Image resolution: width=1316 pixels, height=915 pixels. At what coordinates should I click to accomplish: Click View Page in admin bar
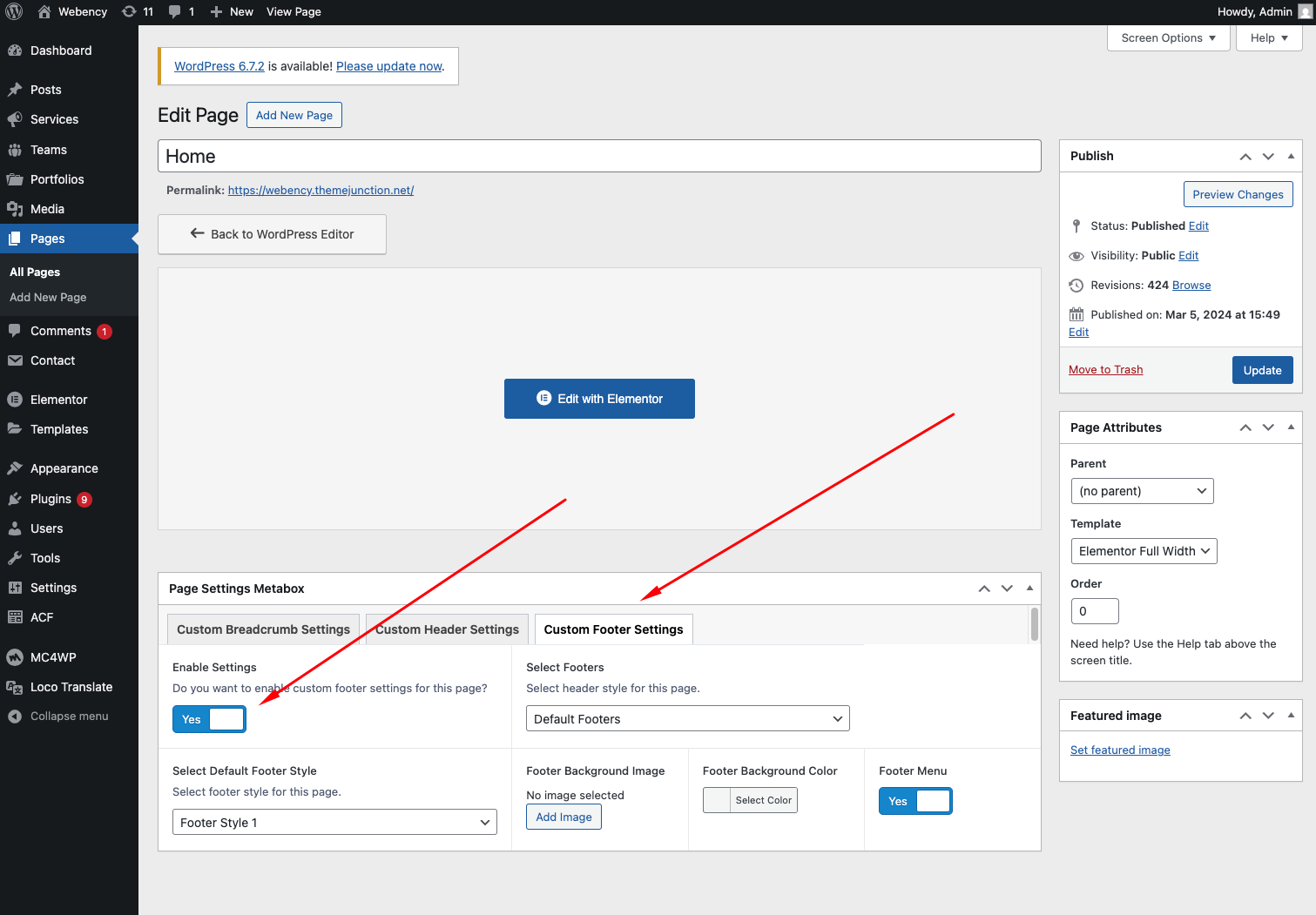click(294, 11)
